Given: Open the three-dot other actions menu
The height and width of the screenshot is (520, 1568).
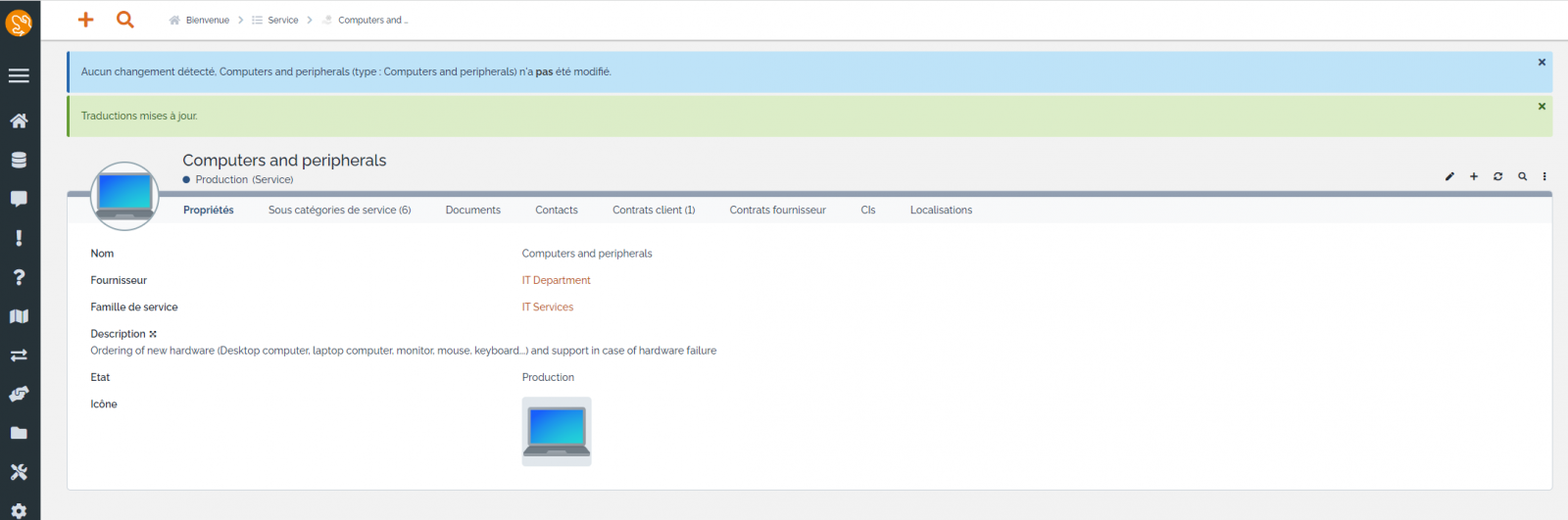Looking at the screenshot, I should [x=1544, y=176].
